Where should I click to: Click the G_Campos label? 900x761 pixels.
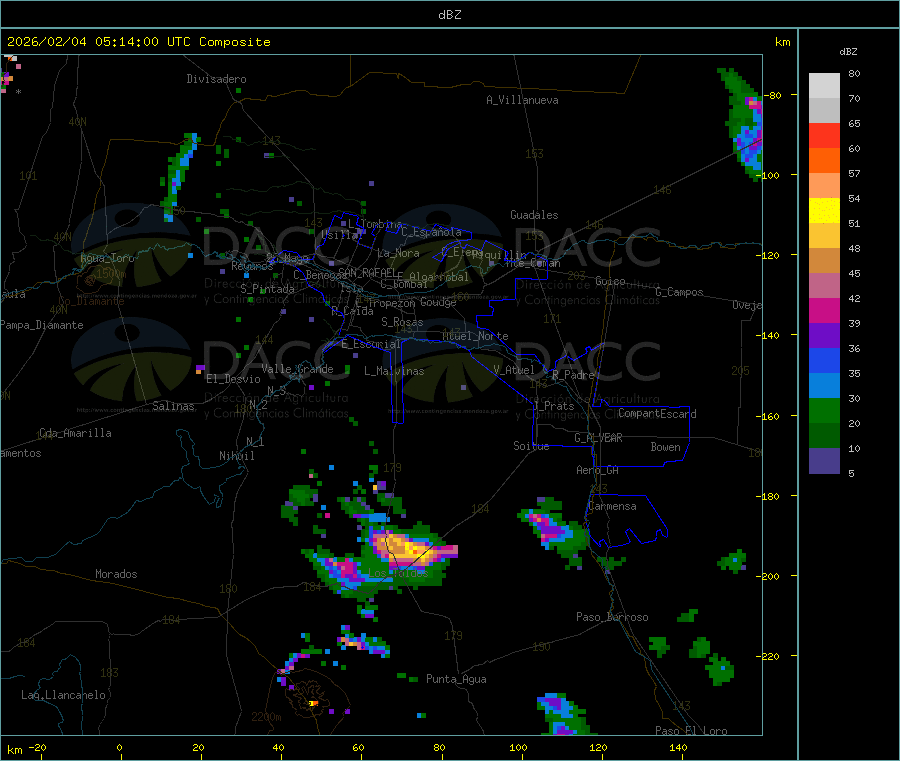point(680,292)
